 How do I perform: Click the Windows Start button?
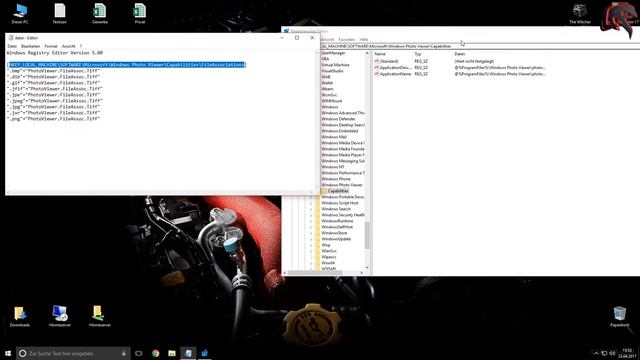point(8,353)
